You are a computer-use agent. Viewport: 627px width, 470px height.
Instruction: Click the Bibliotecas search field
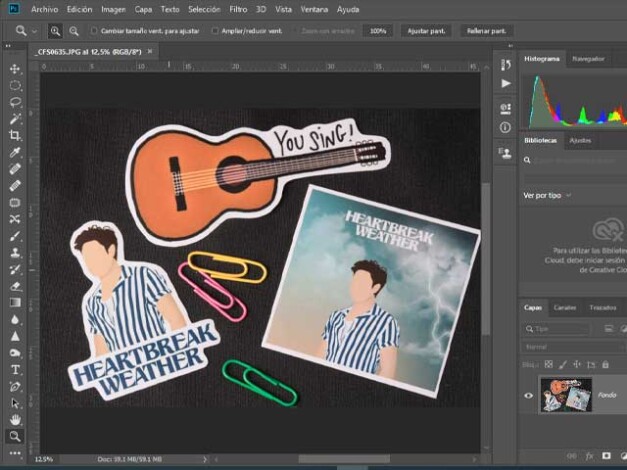tap(575, 160)
